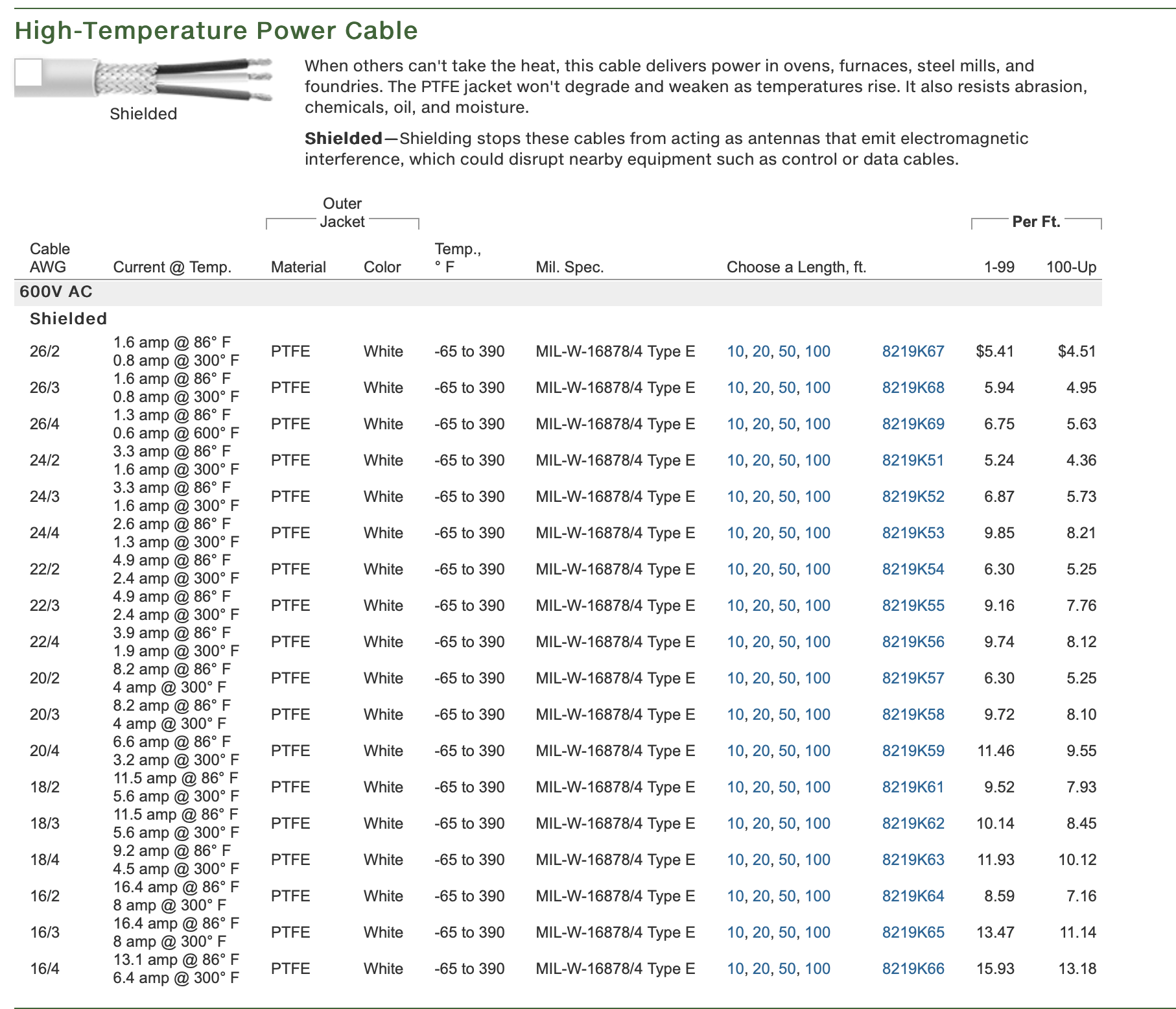Screen dimensions: 1176x1009
Task: Choose 100 ft length for 26/3 cable
Action: [x=817, y=388]
